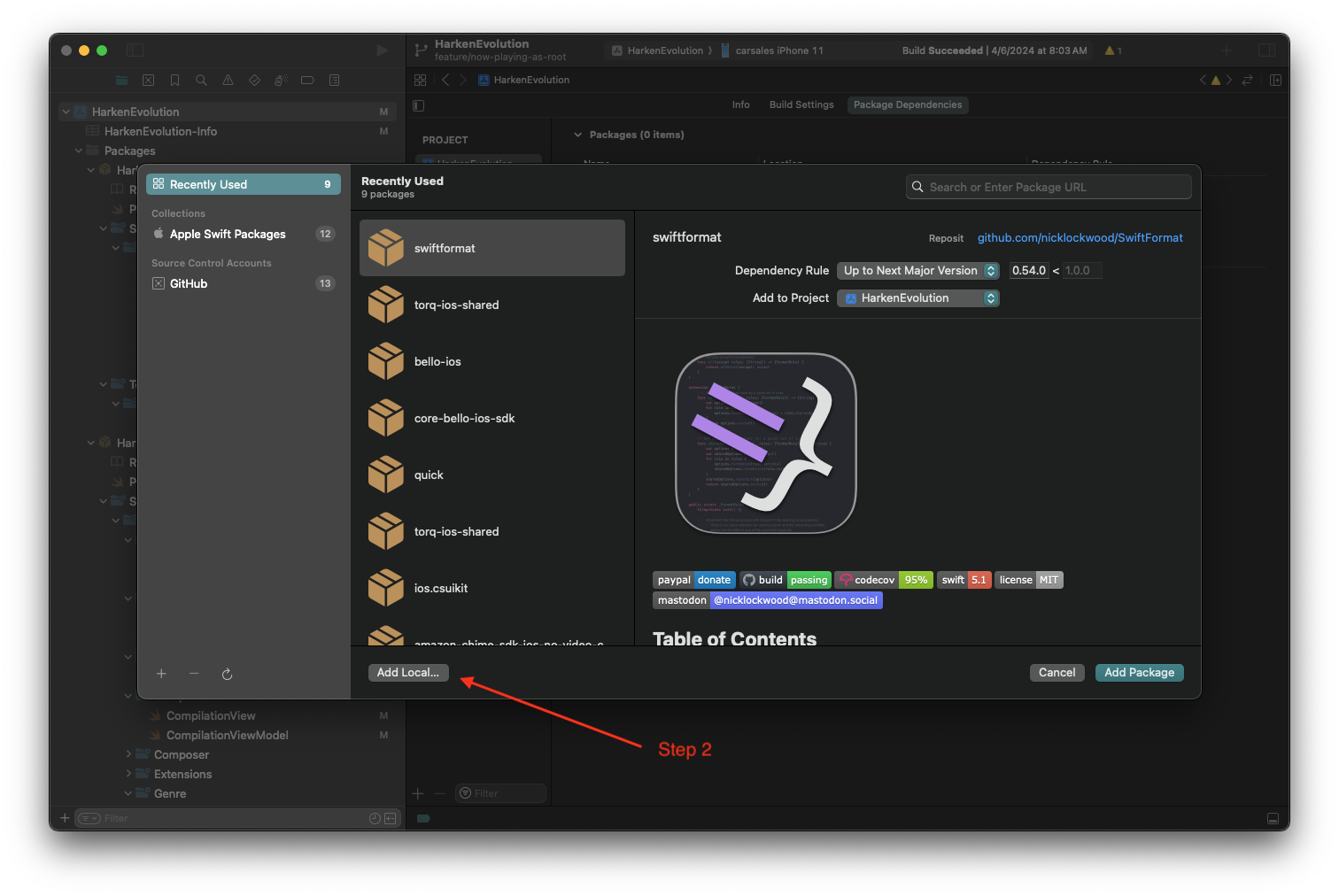Collapse the Packages (0 items) section
1339x896 pixels.
[578, 135]
